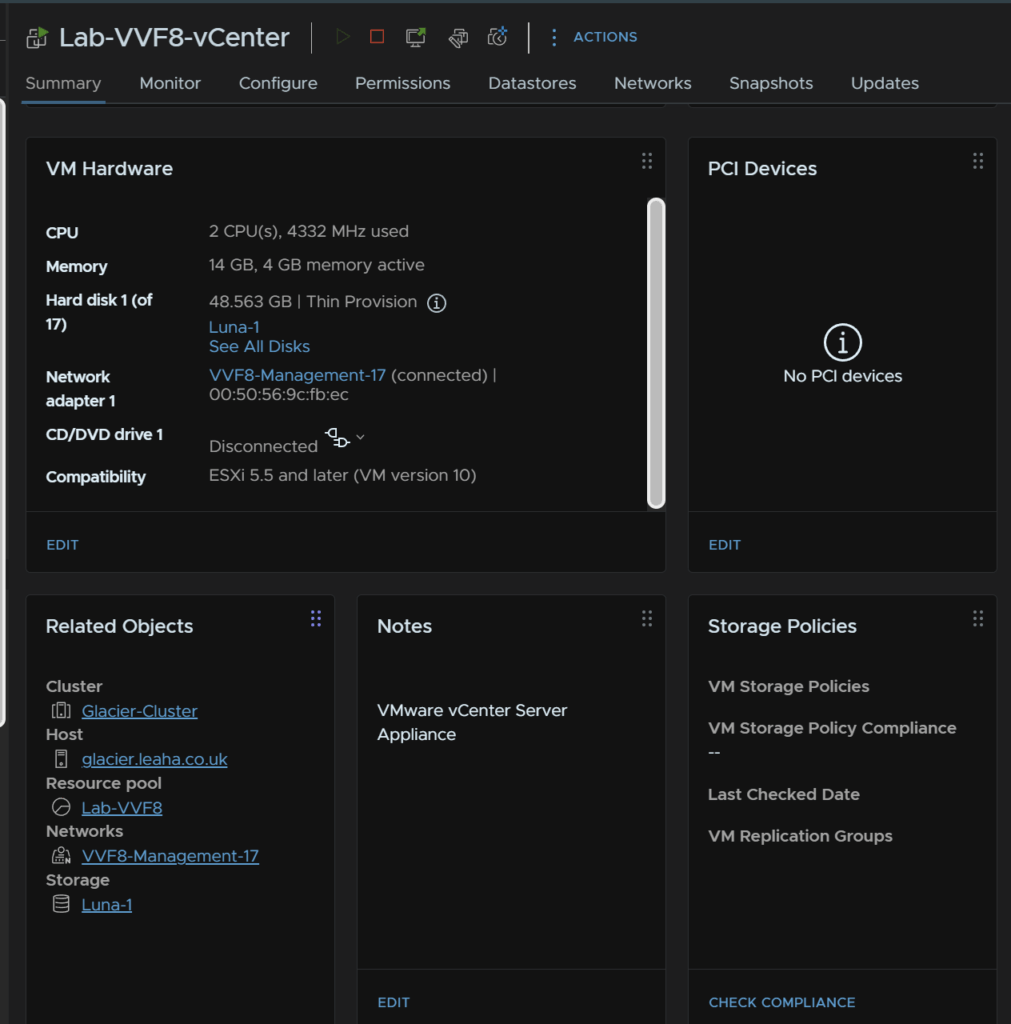Click the network icon beside VVF8-Management-17
The width and height of the screenshot is (1011, 1024).
(x=61, y=855)
